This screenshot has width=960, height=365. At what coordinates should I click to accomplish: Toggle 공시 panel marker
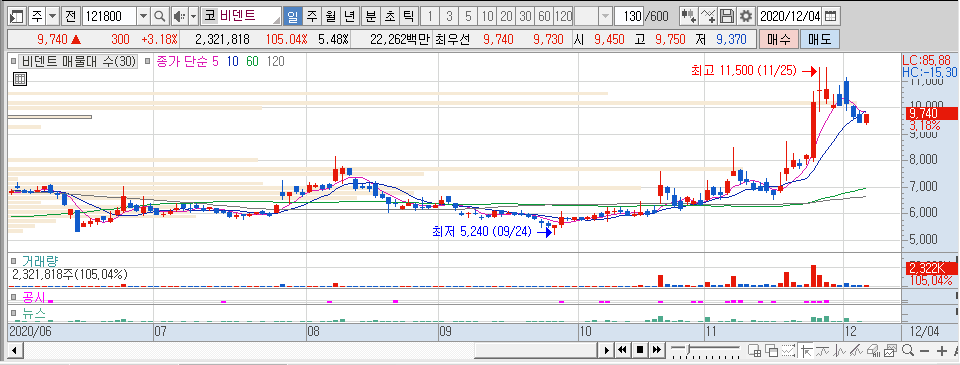click(13, 296)
